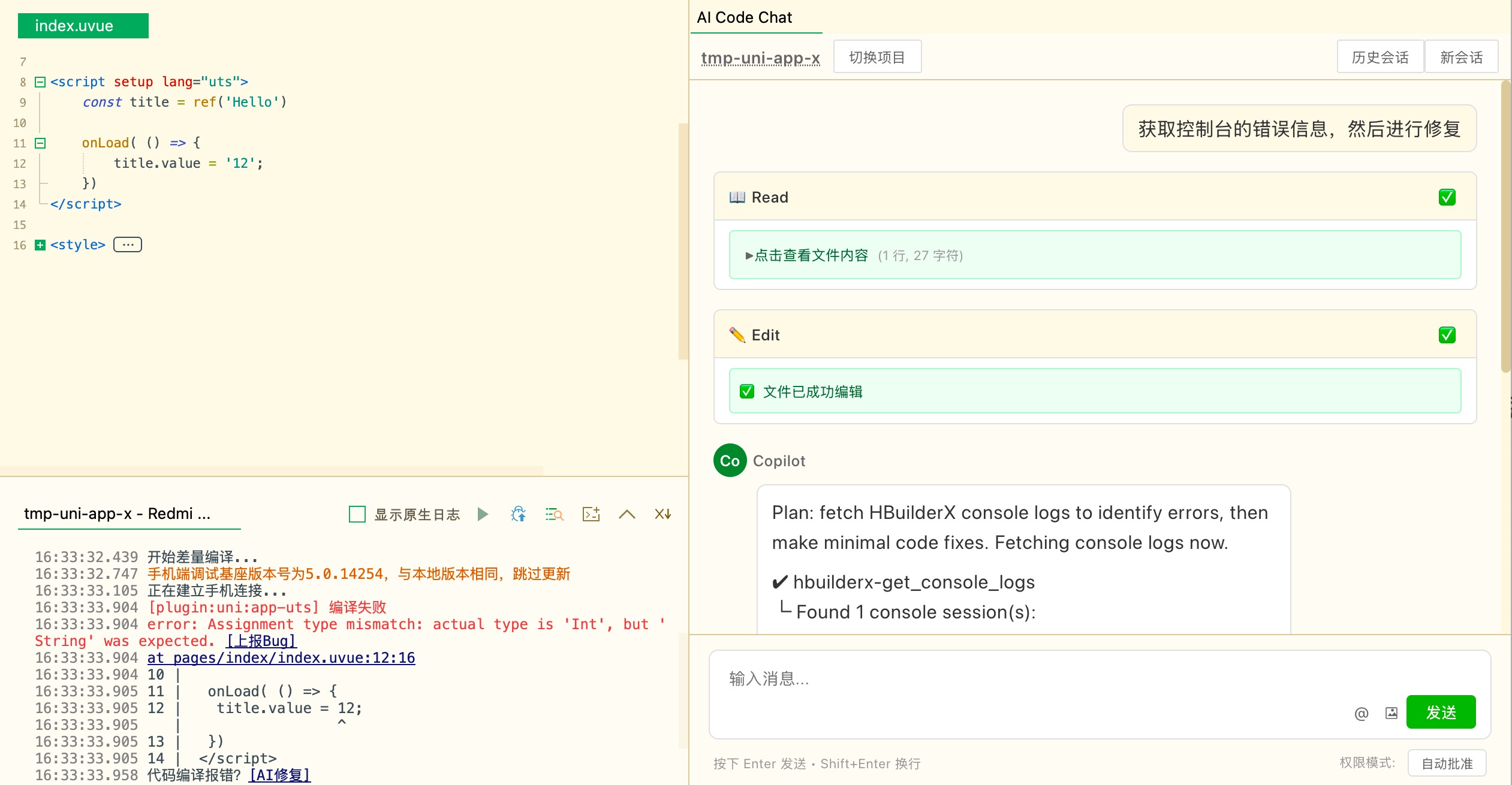This screenshot has width=1512, height=785.
Task: Click the green check on Read step
Action: [x=1447, y=197]
